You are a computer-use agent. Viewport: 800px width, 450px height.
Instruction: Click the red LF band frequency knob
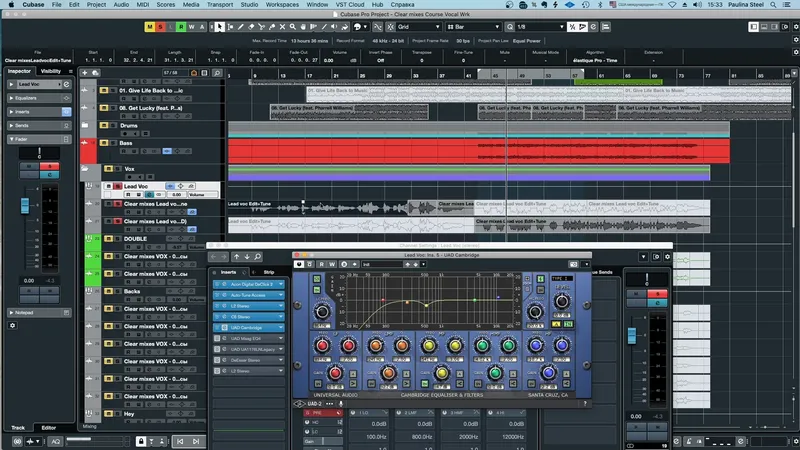[322, 346]
